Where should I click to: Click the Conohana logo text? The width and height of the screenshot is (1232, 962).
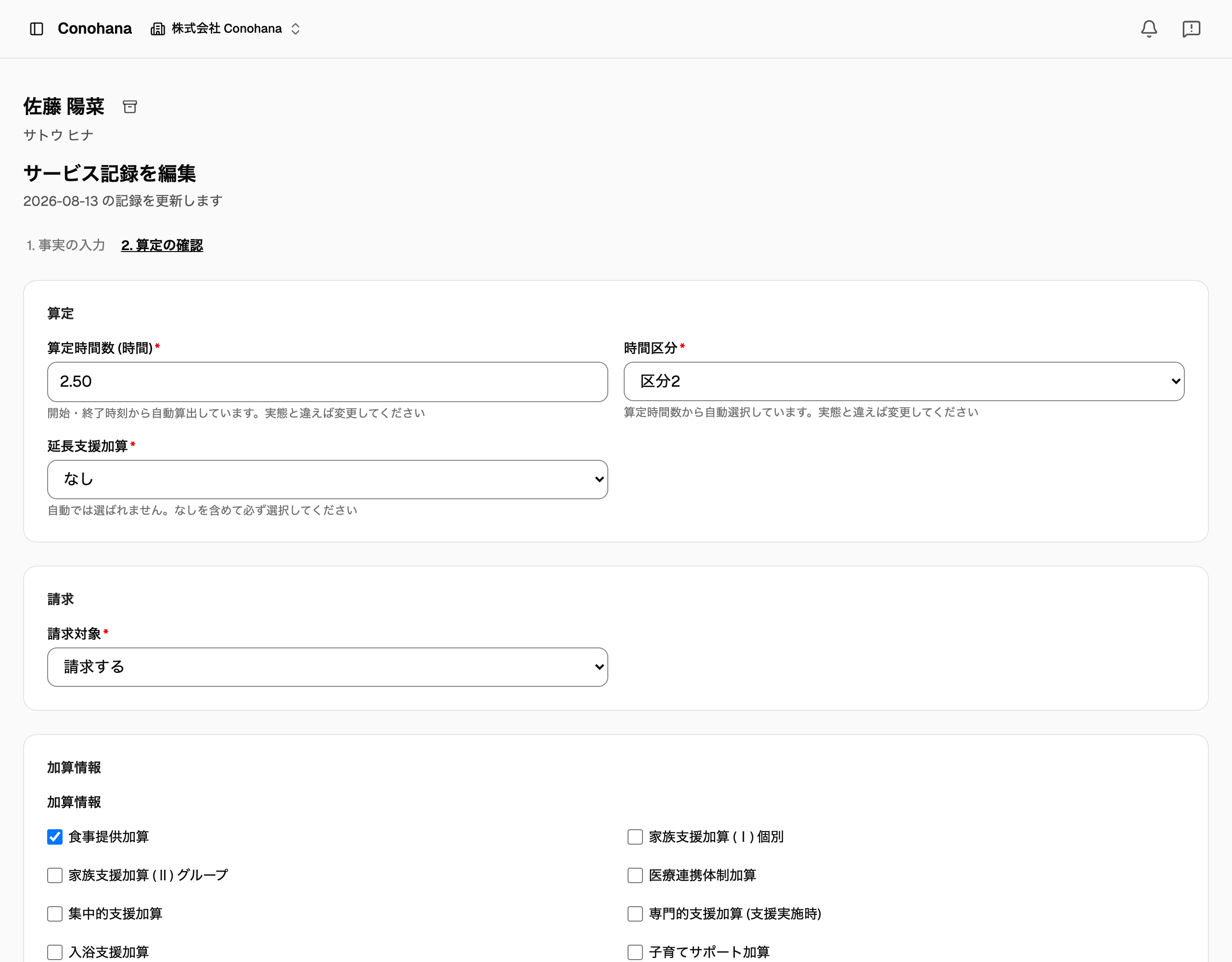pos(94,29)
